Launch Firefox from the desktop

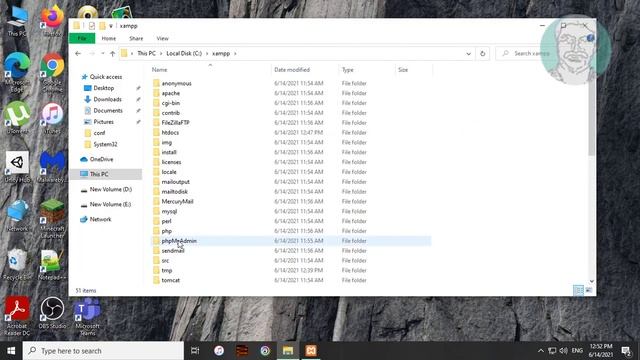click(52, 21)
